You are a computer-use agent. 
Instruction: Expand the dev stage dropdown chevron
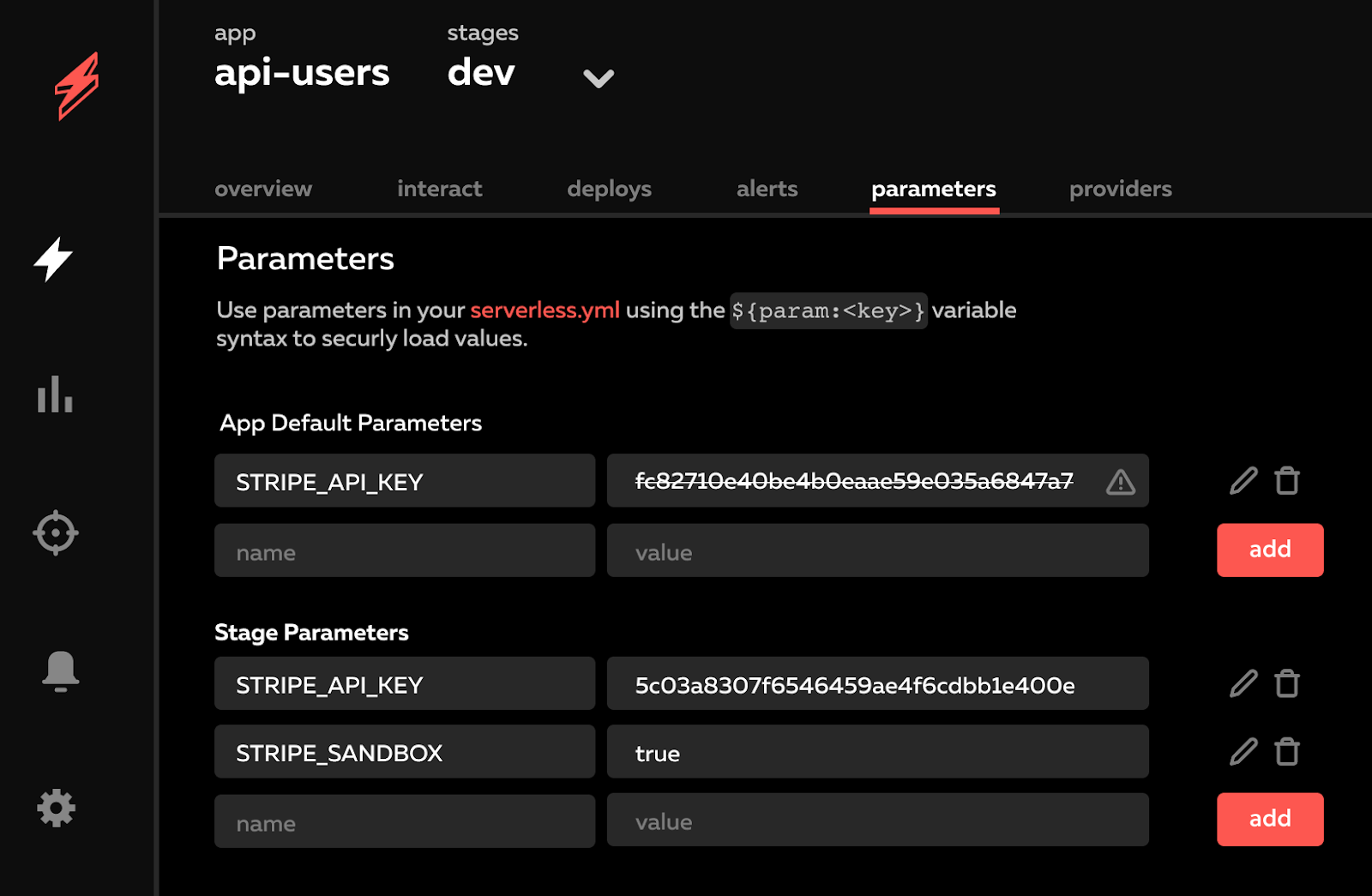pyautogui.click(x=598, y=79)
